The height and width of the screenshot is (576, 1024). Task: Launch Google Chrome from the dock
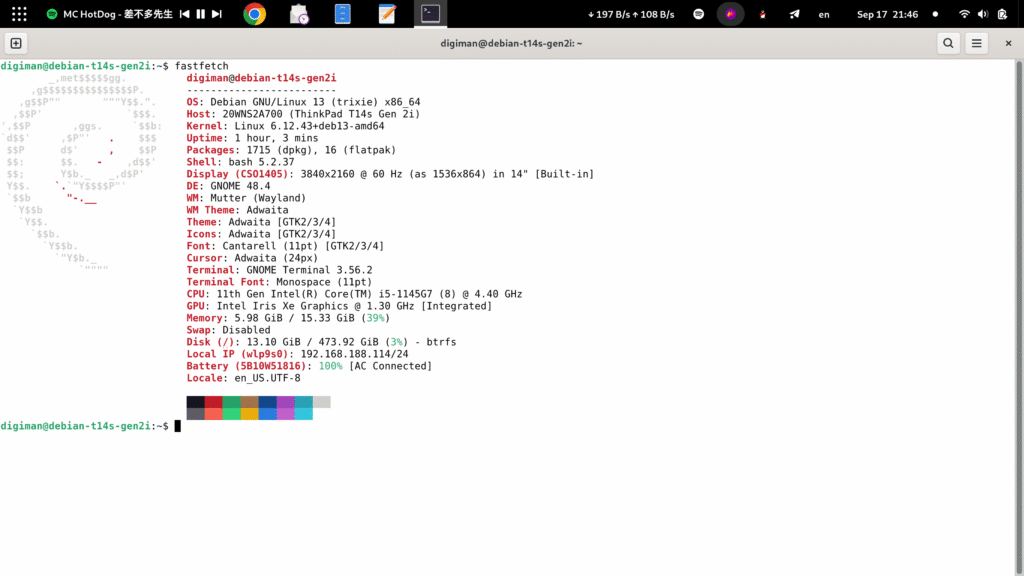tap(255, 14)
